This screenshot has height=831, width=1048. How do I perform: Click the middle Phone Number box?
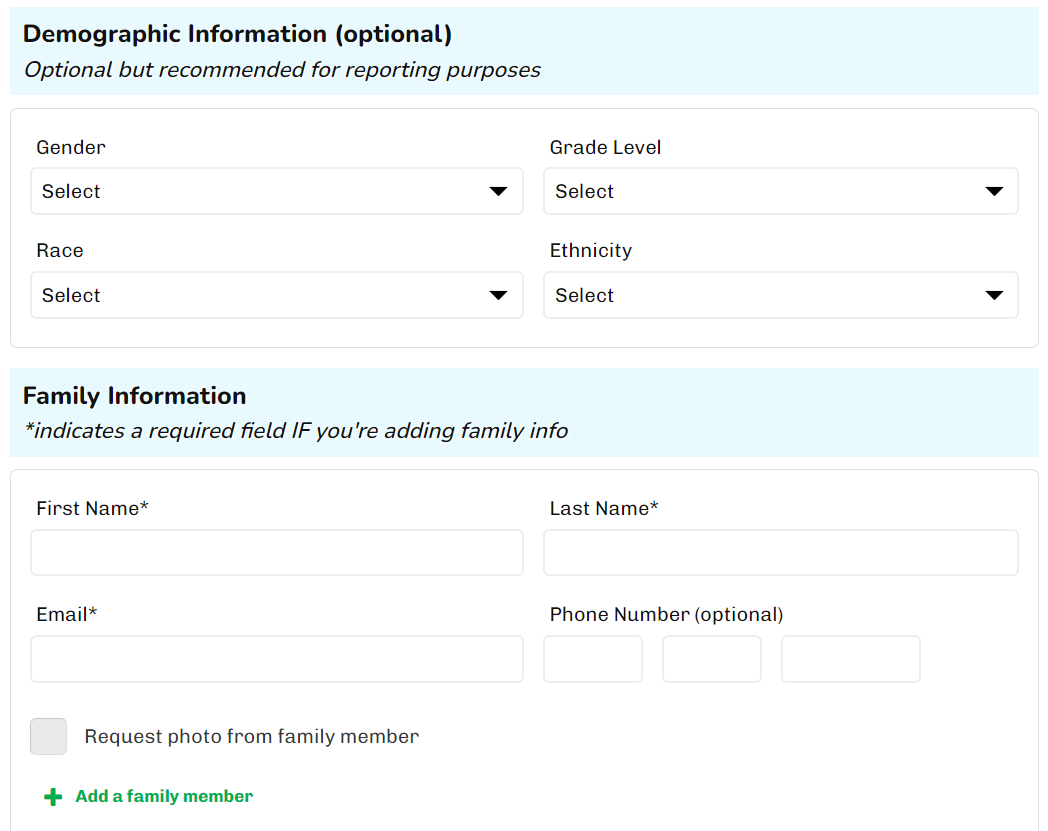point(712,659)
